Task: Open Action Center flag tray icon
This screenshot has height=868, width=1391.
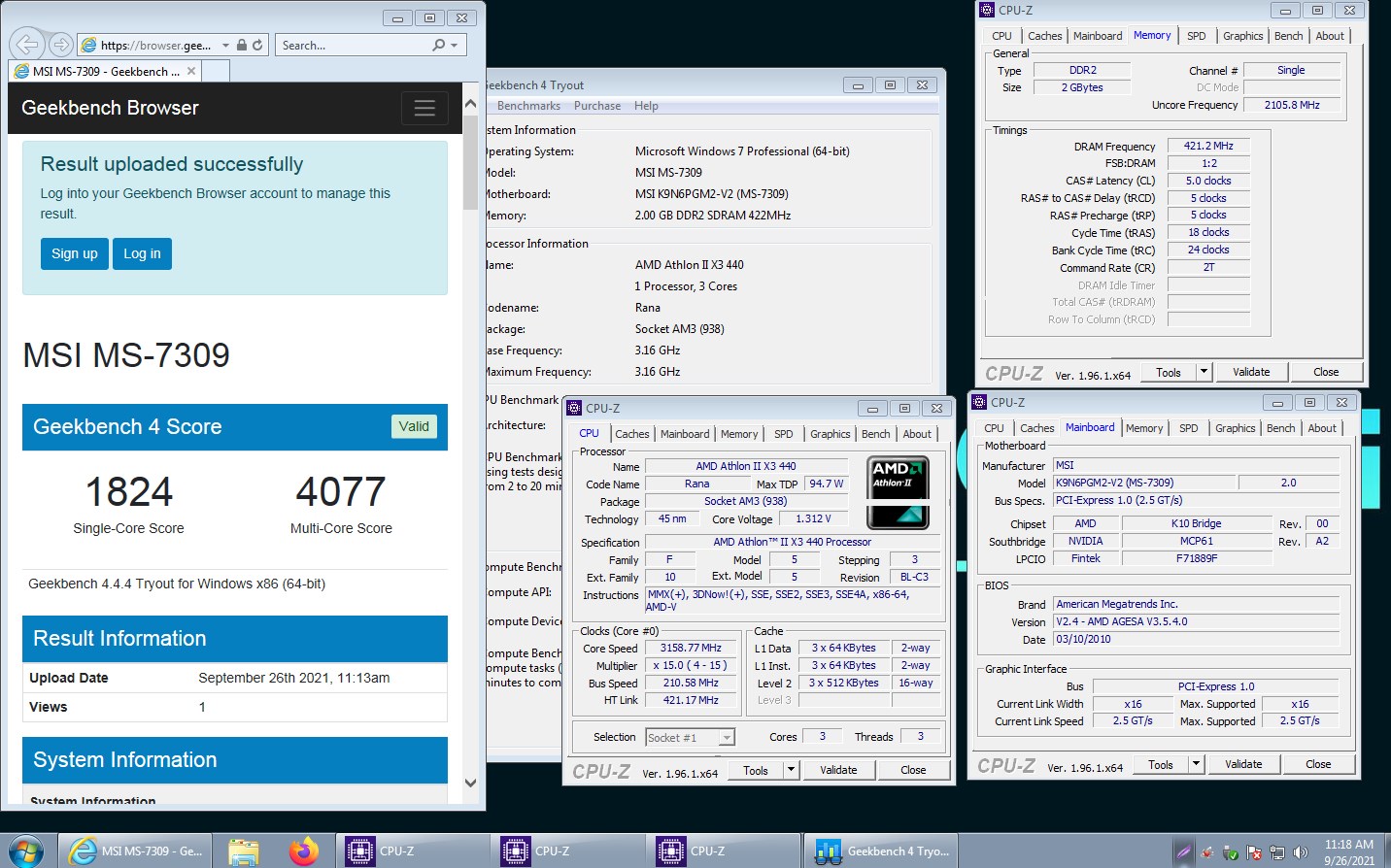Action: tap(1253, 852)
